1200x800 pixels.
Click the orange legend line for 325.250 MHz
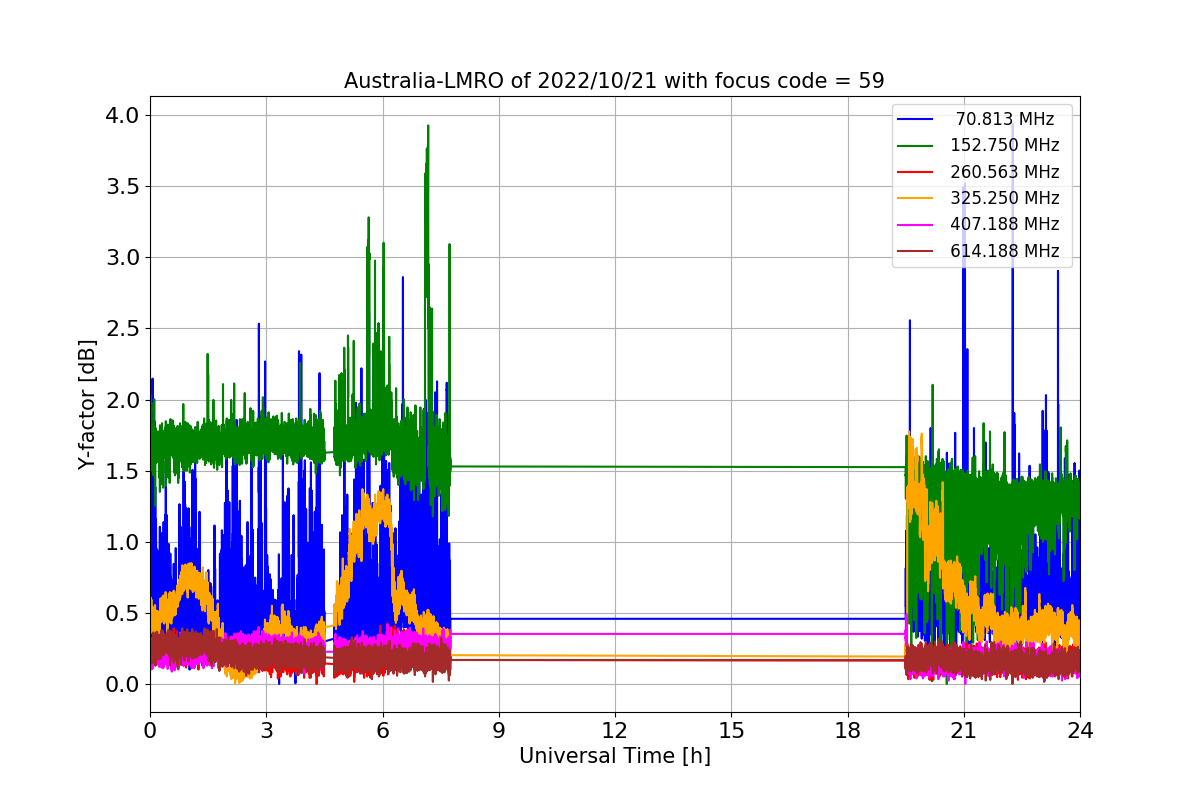click(916, 199)
